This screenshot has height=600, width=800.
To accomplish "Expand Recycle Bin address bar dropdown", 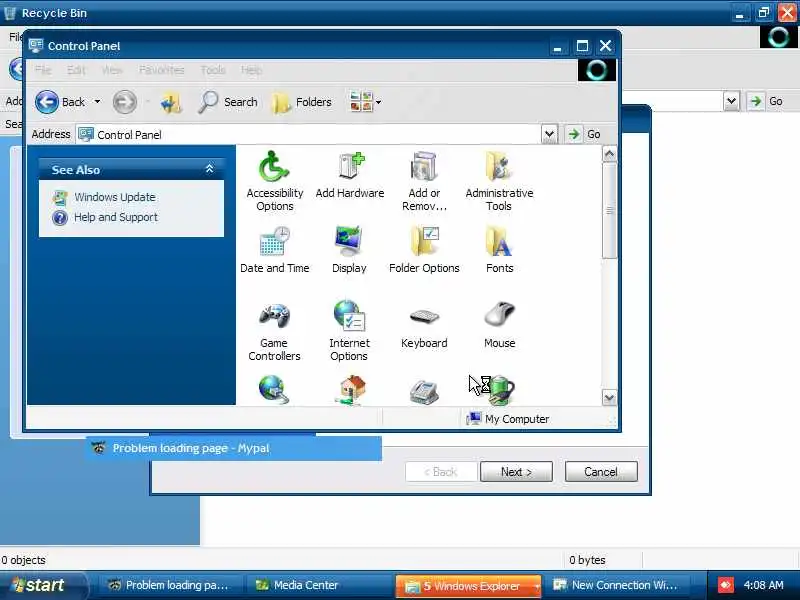I will [x=731, y=101].
